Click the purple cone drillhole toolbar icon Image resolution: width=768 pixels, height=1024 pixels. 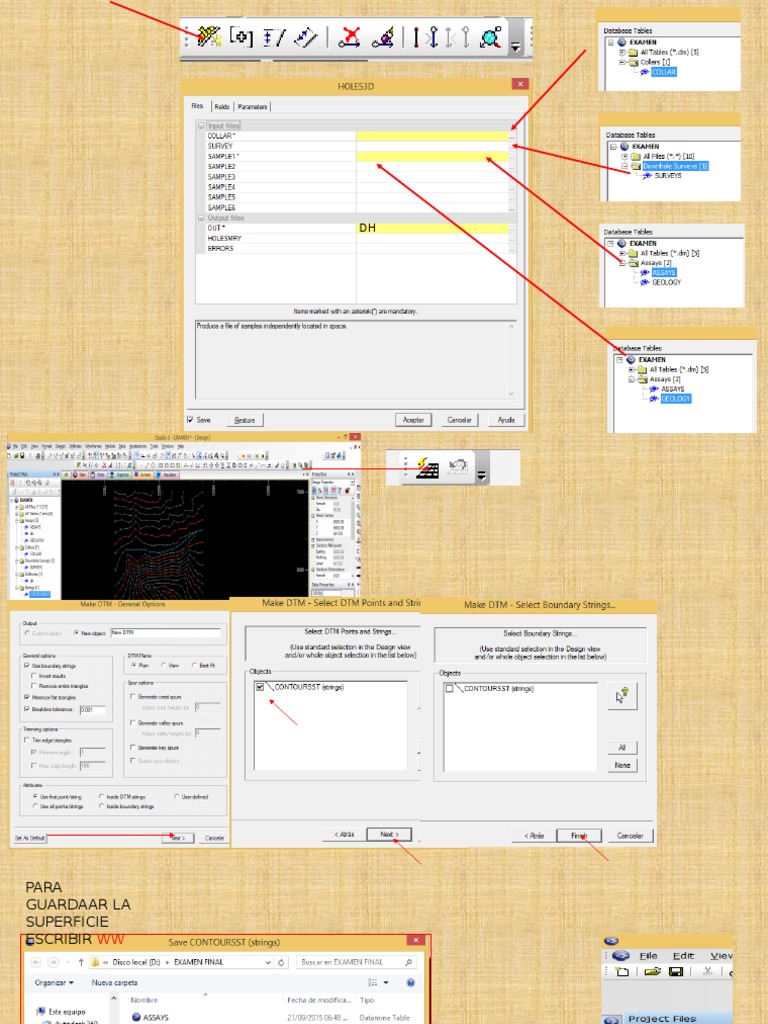[383, 38]
